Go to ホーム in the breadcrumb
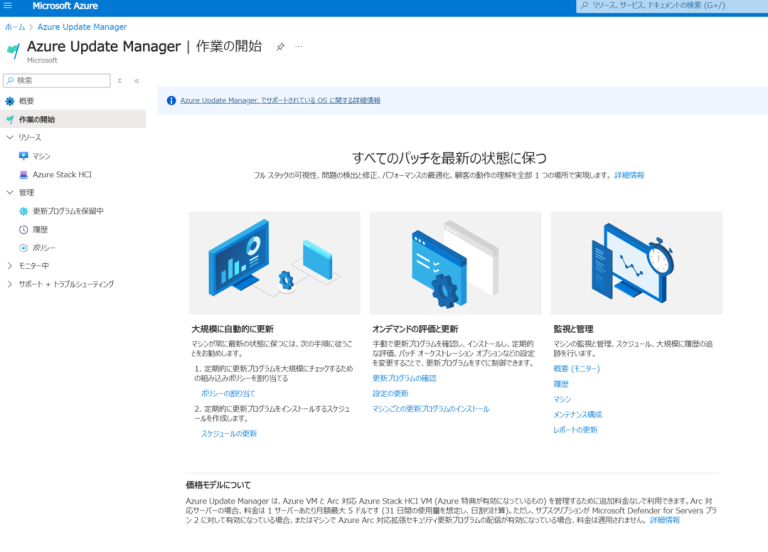The height and width of the screenshot is (552, 768). click(15, 27)
